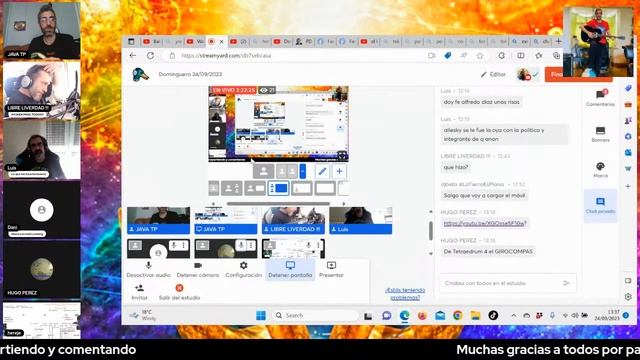Click the Invitar add-person icon

click(x=140, y=288)
